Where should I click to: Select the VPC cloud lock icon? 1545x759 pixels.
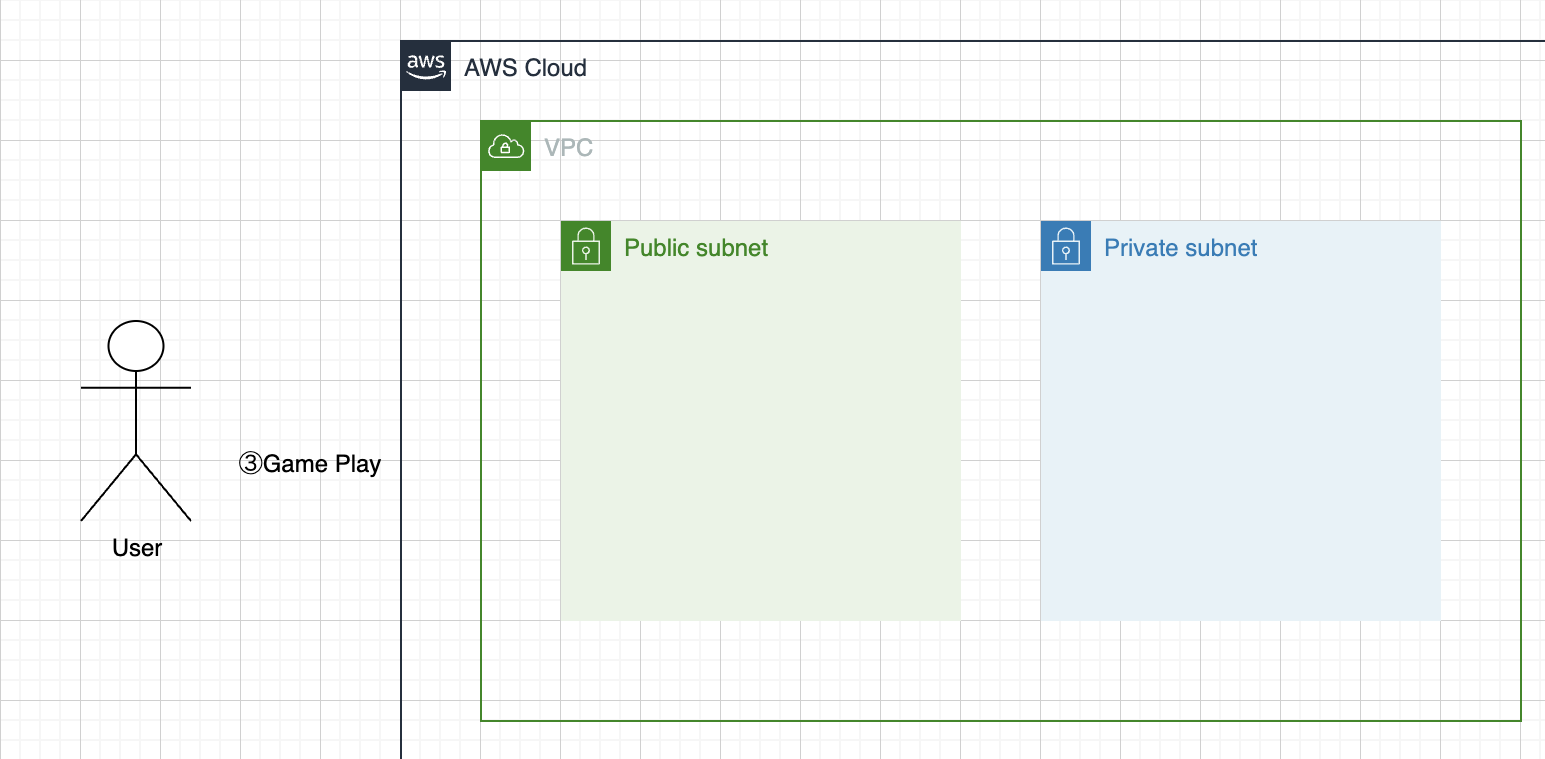pos(506,146)
